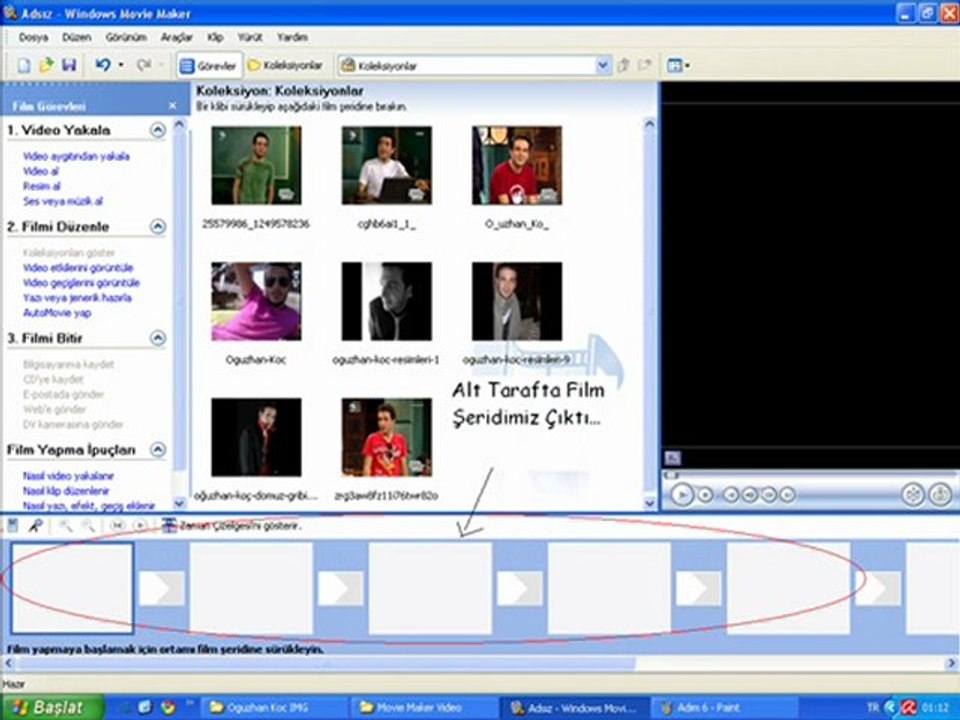Open the Nasıl video yakalanır tip
This screenshot has width=960, height=720.
[x=68, y=476]
